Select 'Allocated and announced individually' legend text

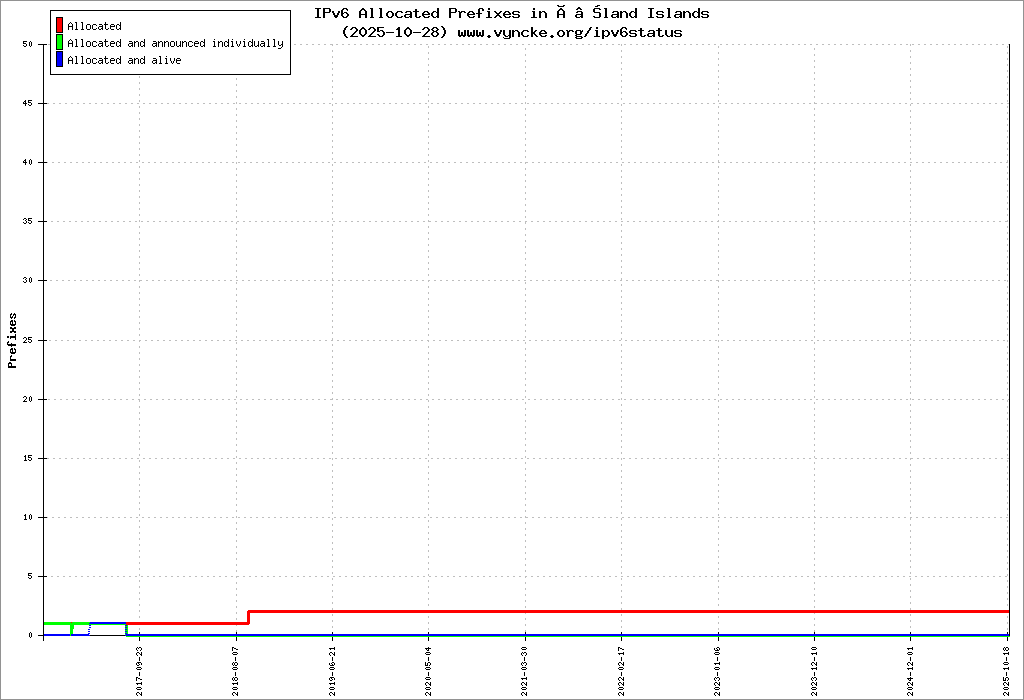[x=175, y=43]
